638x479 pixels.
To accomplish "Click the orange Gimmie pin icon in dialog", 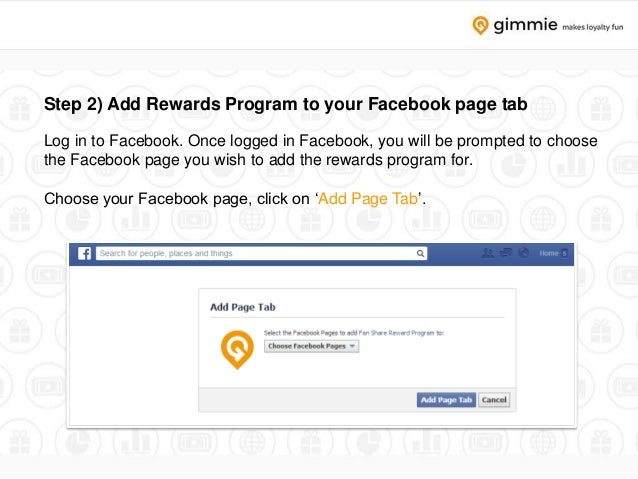I will tap(237, 350).
